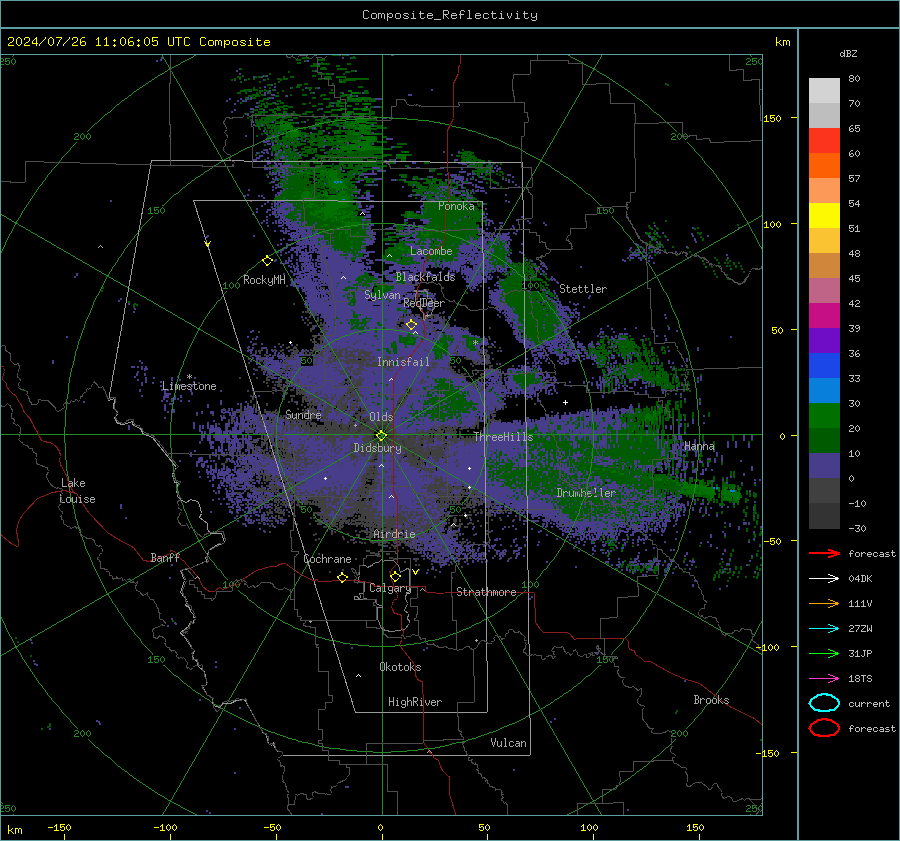The height and width of the screenshot is (841, 900).
Task: Pick the magenta swatch in dBZ legend
Action: tap(824, 315)
